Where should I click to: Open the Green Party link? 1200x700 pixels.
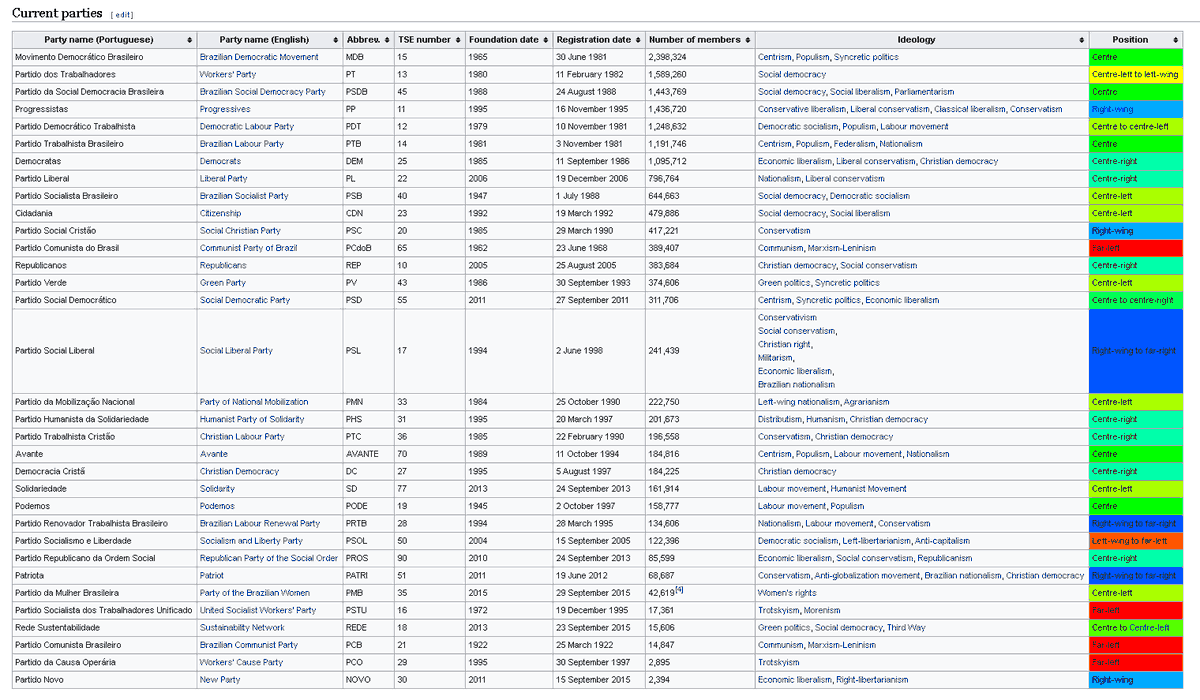223,283
